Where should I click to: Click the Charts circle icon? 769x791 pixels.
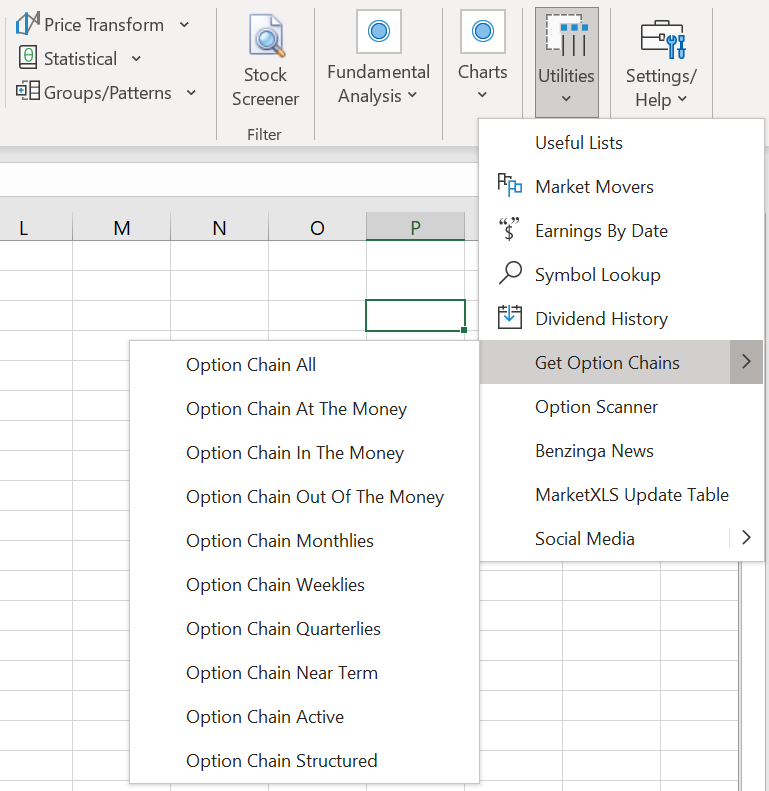[x=482, y=31]
